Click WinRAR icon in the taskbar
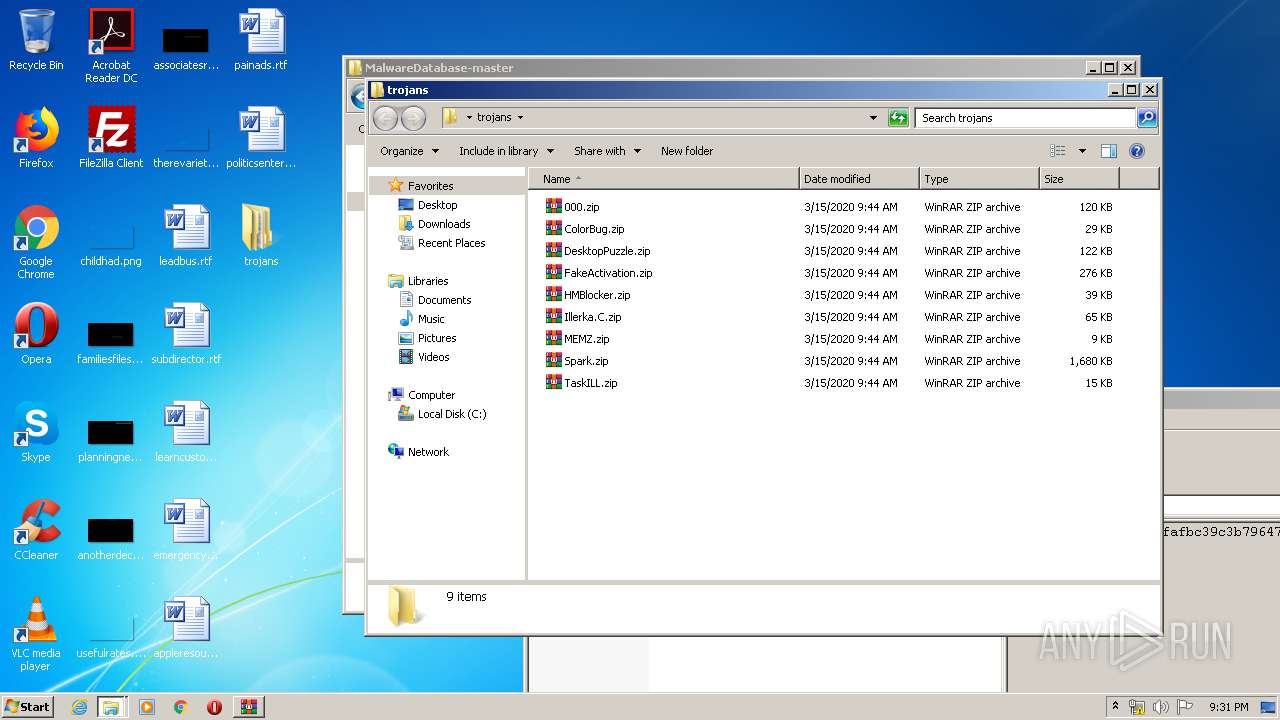The image size is (1280, 720). (x=248, y=707)
